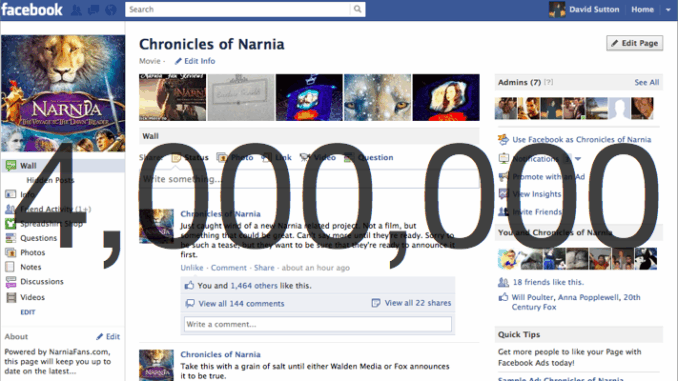Viewport: 678px width, 381px height.
Task: Click the search magnifier button
Action: pyautogui.click(x=357, y=9)
